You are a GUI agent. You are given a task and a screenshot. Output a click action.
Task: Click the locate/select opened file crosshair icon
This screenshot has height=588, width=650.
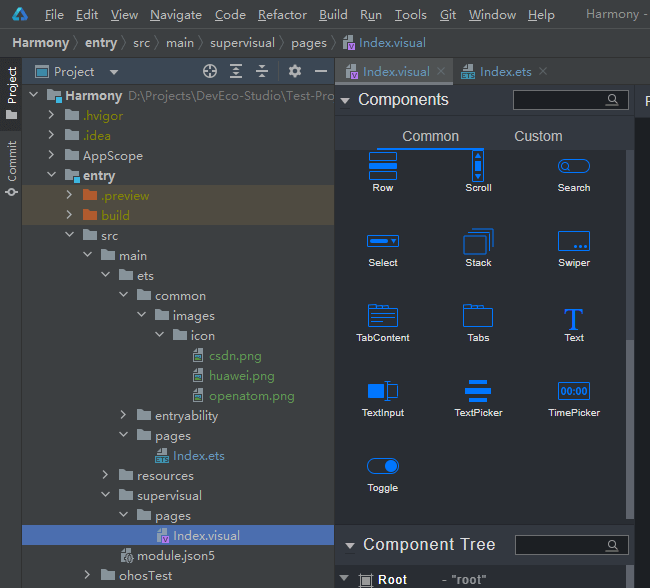click(210, 71)
